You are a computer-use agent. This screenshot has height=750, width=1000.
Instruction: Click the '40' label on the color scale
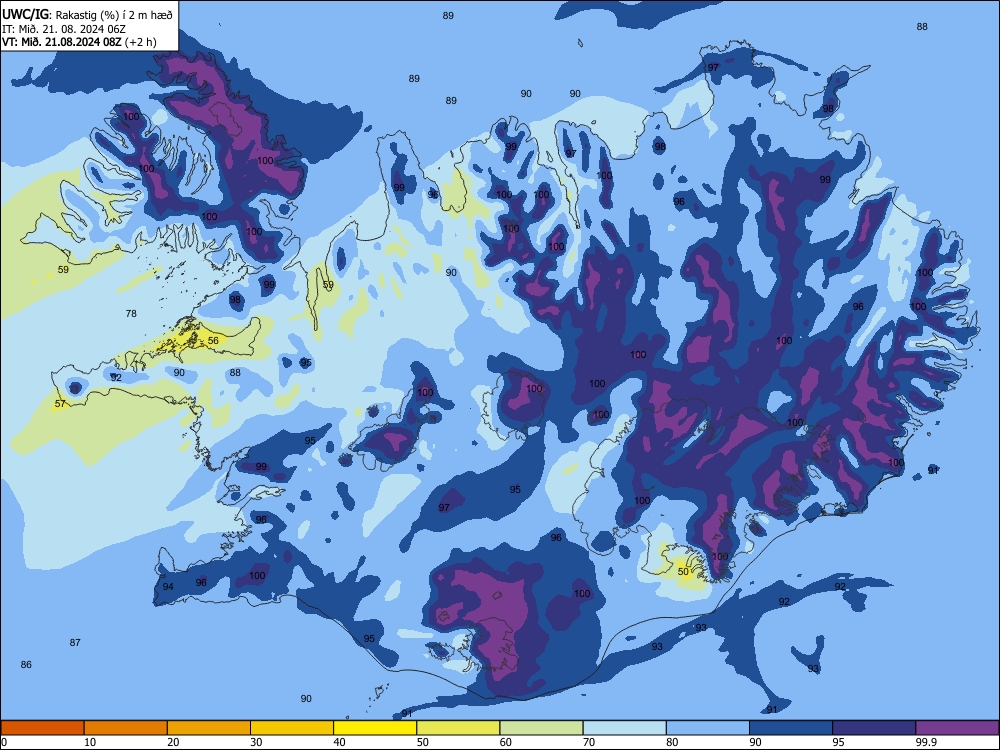click(x=340, y=742)
